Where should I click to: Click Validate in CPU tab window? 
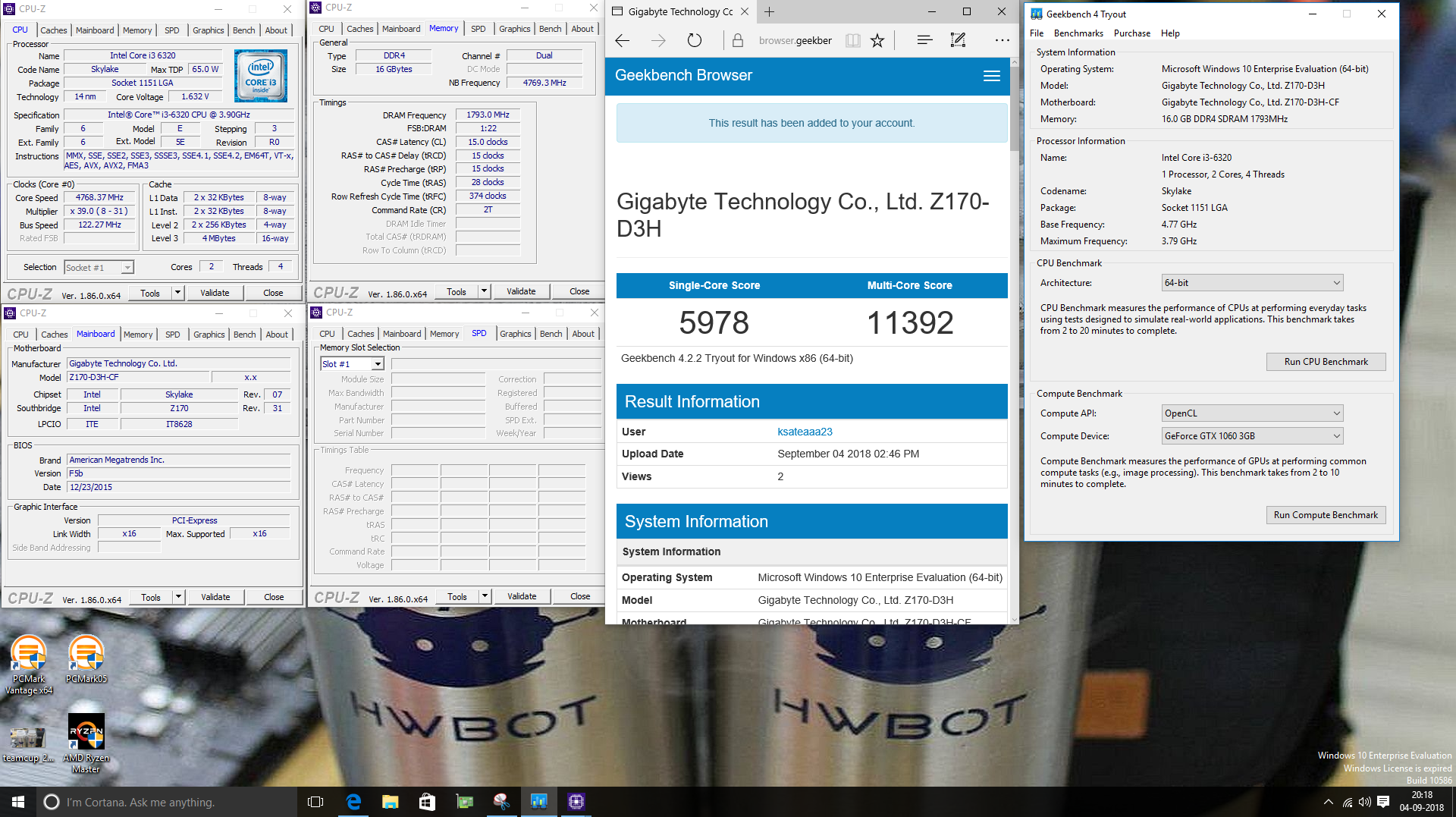click(215, 293)
